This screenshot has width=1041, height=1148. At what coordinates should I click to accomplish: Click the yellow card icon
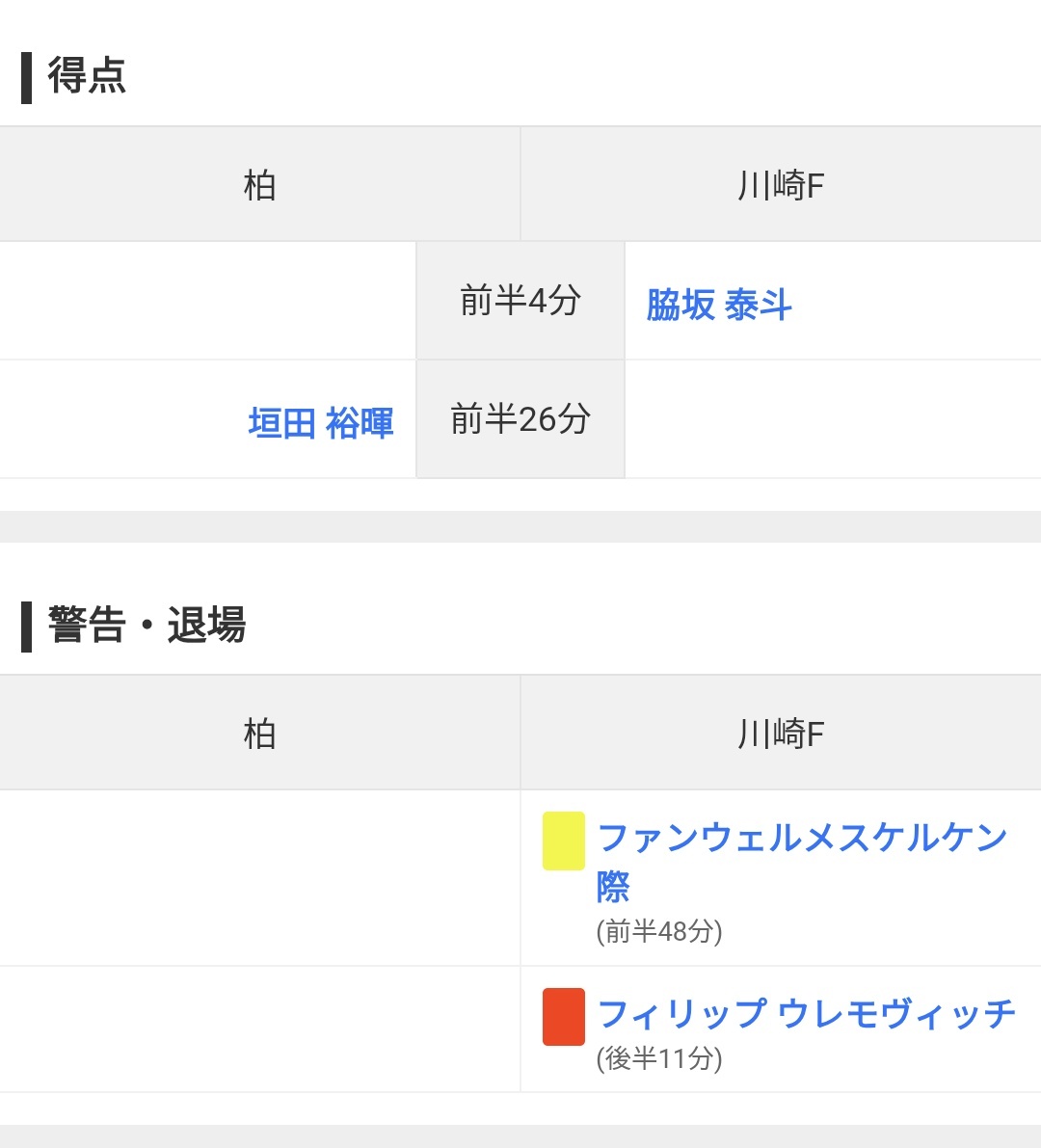(x=563, y=841)
